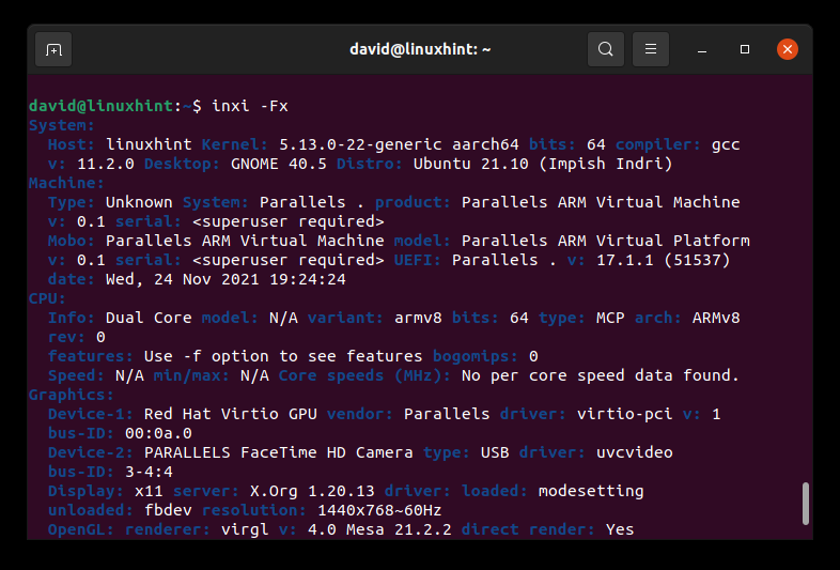
Task: Click the command text 'inxi -Fx'
Action: pos(250,106)
